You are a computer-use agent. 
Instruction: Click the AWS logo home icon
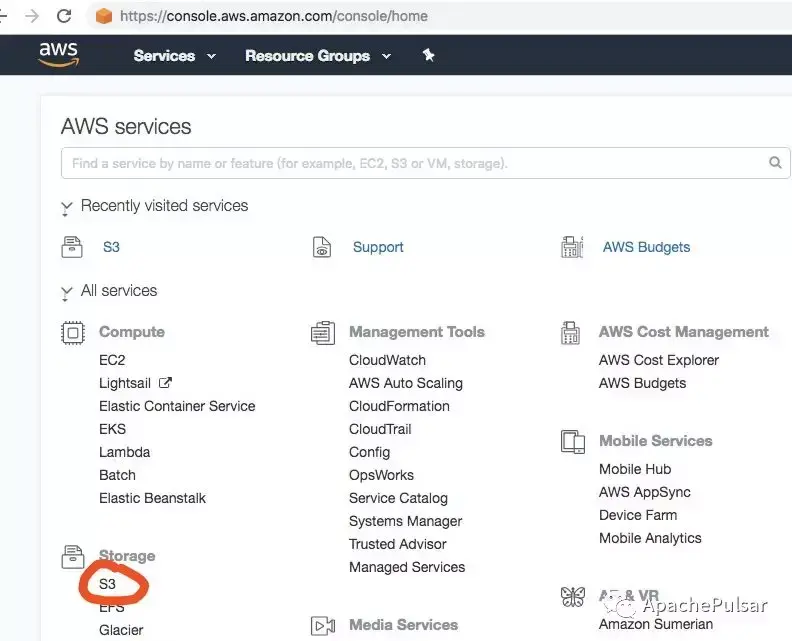[x=58, y=54]
